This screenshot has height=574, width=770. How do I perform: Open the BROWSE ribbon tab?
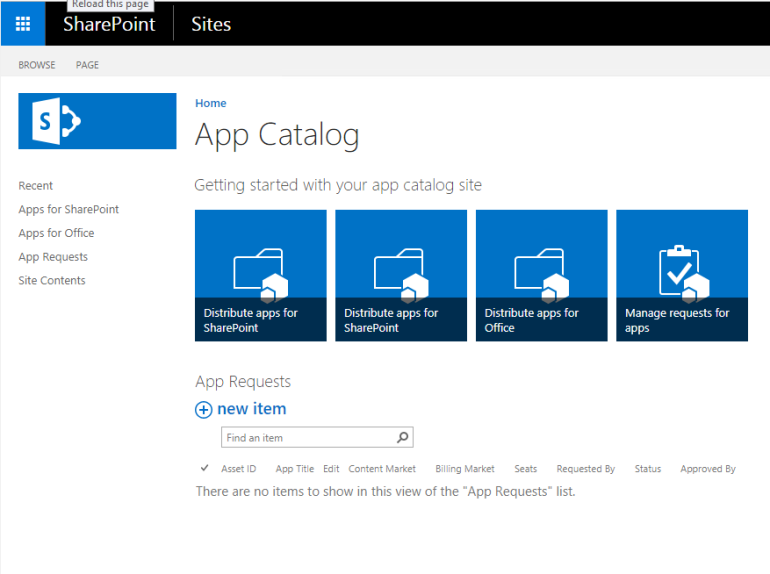point(37,65)
